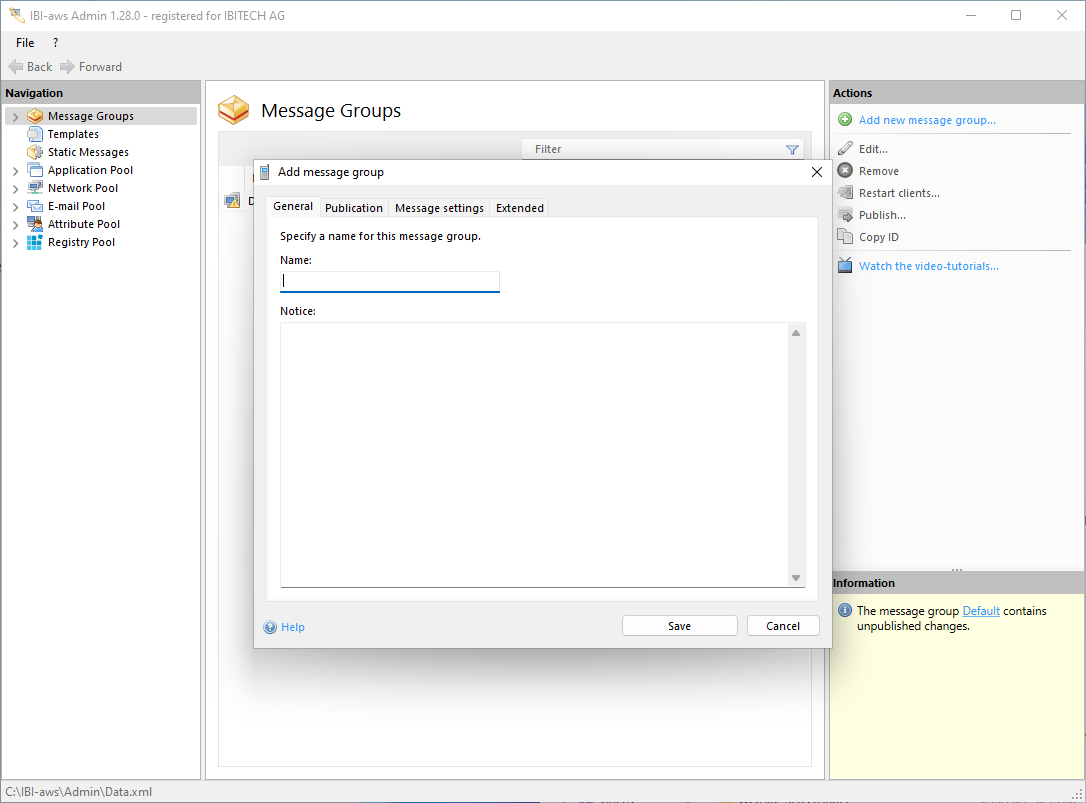Image resolution: width=1086 pixels, height=803 pixels.
Task: Open the Message settings tab
Action: click(x=439, y=208)
